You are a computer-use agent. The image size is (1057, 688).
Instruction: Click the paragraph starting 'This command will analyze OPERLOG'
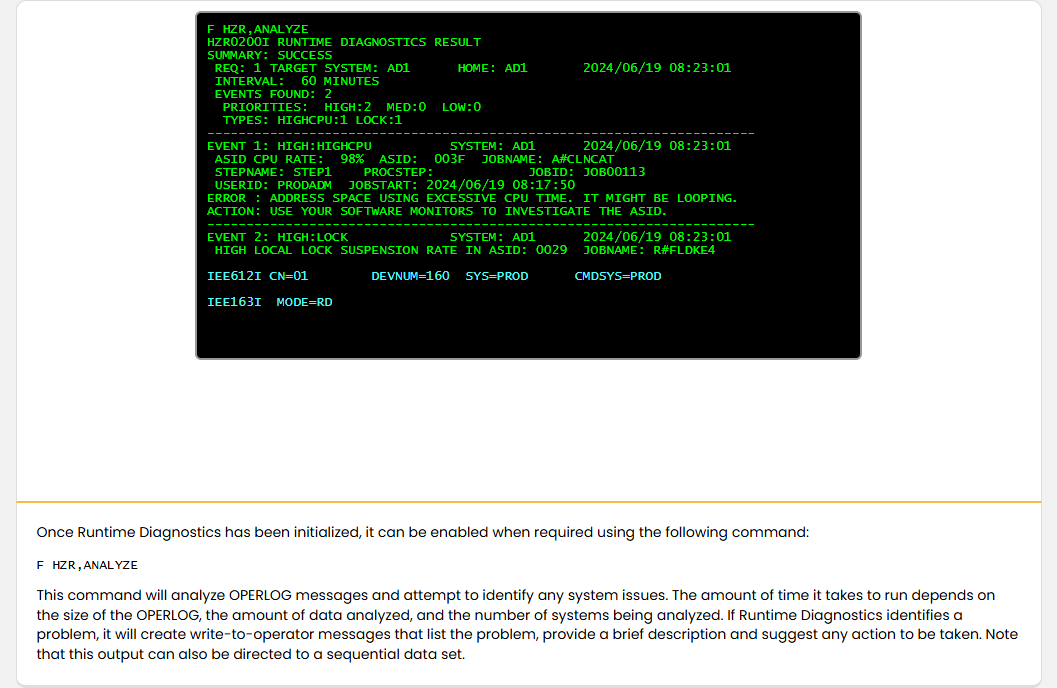pos(527,625)
